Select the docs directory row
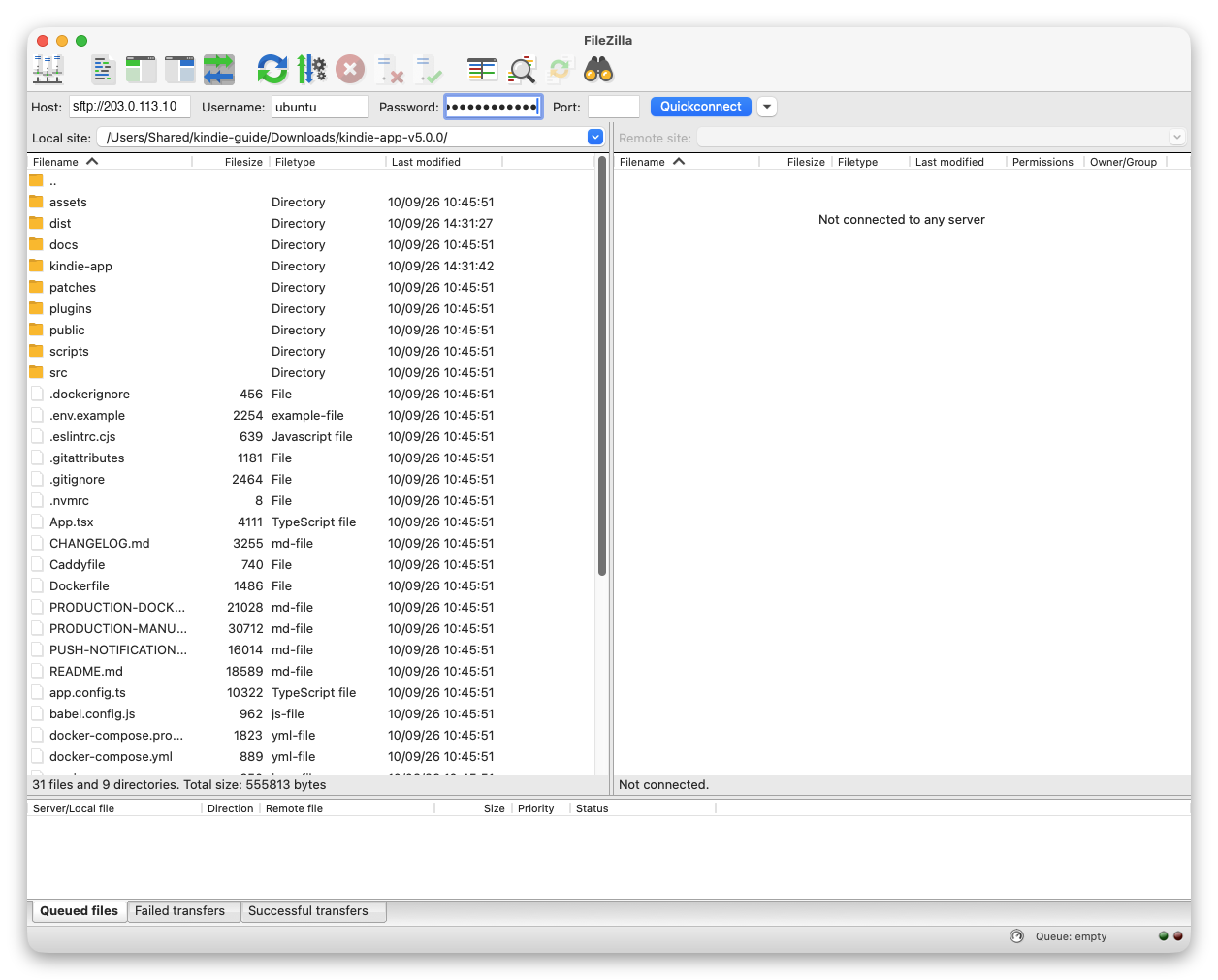This screenshot has width=1218, height=980. (x=310, y=244)
